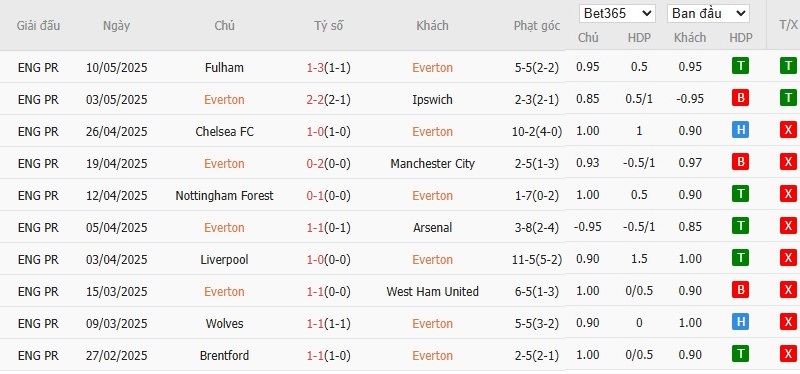Click green T handicap badge for Fulham match
Viewport: 800px width, 374px height.
740,66
